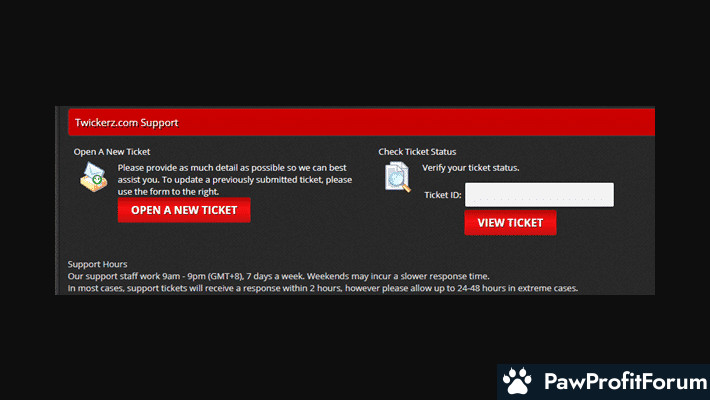Click the 'Ticket ID:' label
The height and width of the screenshot is (400, 710).
[x=442, y=195]
